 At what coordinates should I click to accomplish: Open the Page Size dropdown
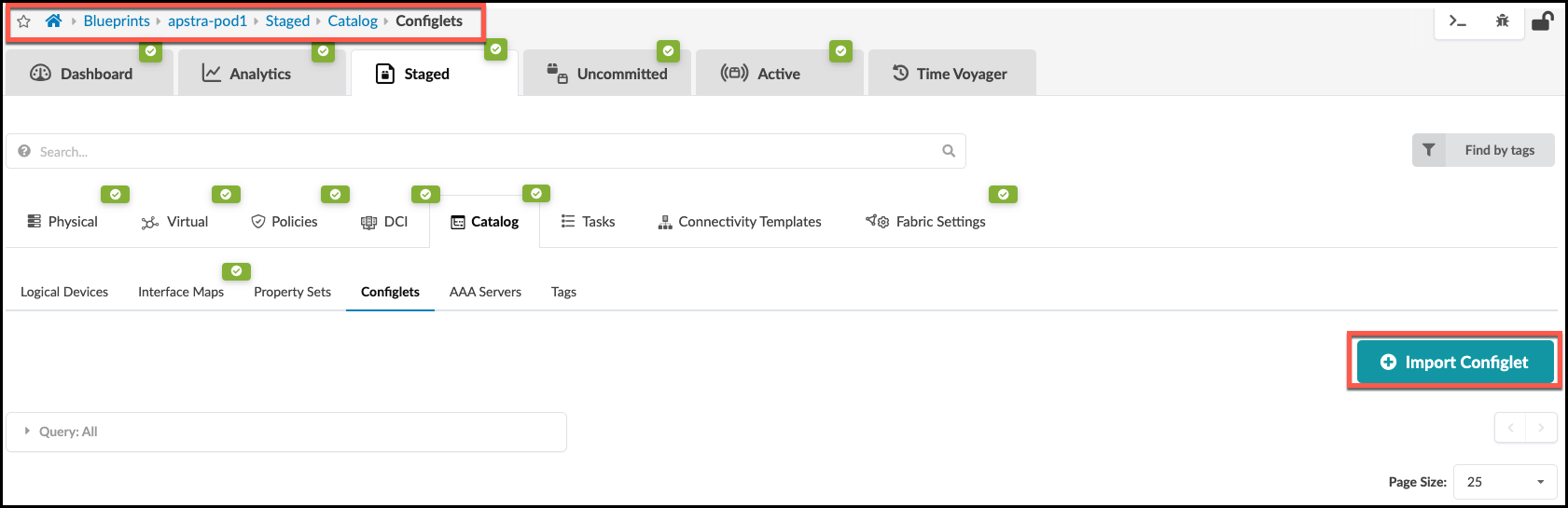click(x=1505, y=482)
